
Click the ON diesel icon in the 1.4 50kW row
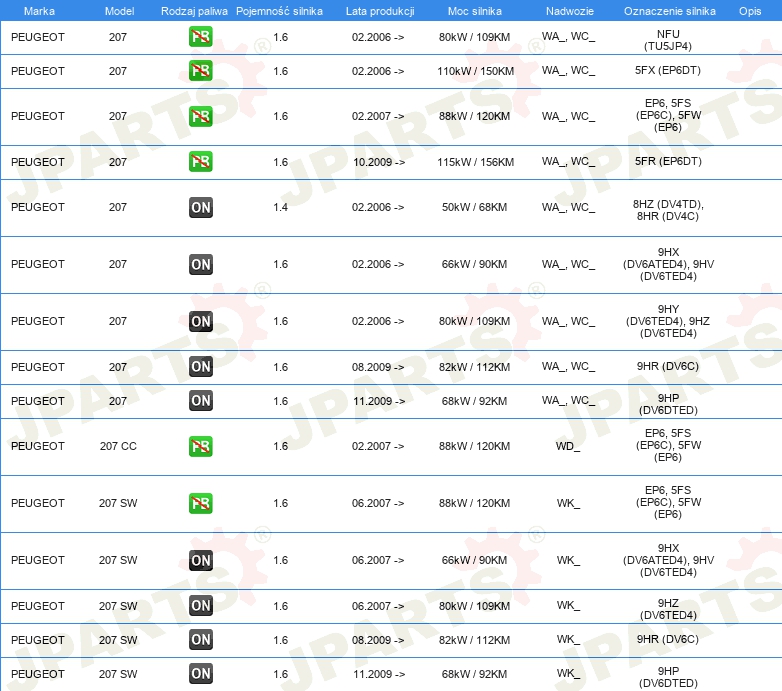[x=200, y=207]
